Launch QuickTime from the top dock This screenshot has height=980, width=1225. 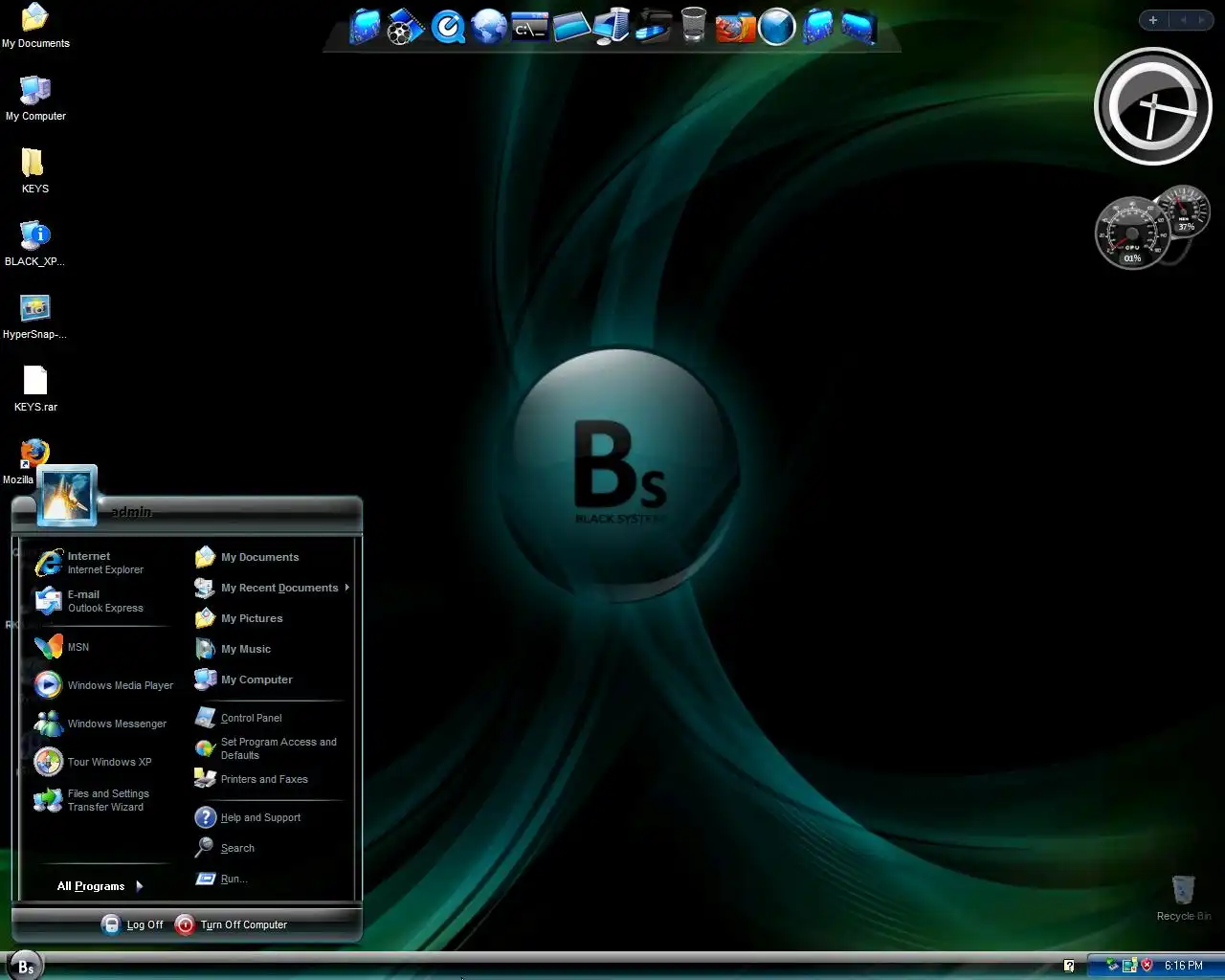[x=447, y=27]
